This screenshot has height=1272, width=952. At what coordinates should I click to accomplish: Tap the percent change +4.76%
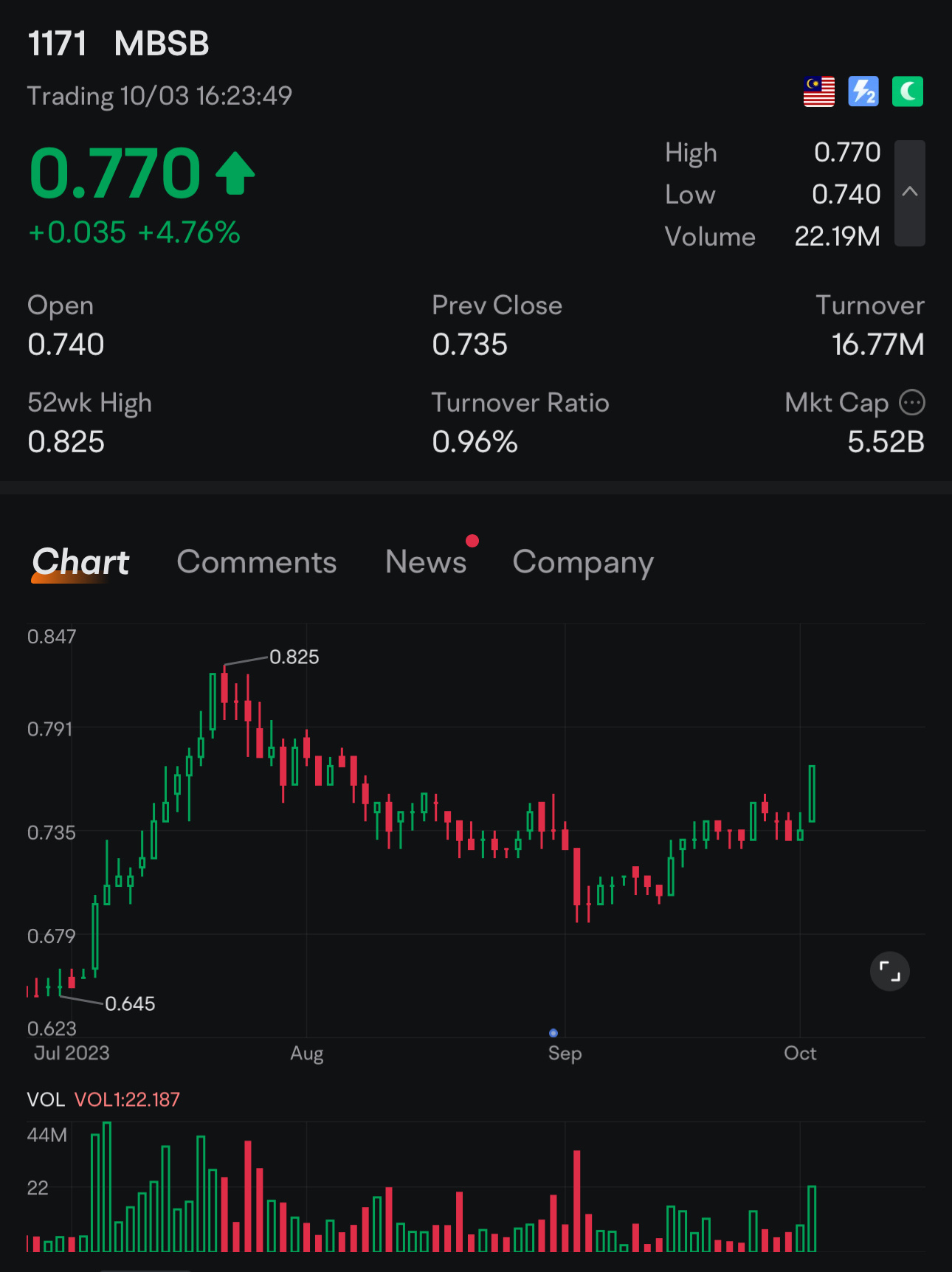tap(189, 232)
